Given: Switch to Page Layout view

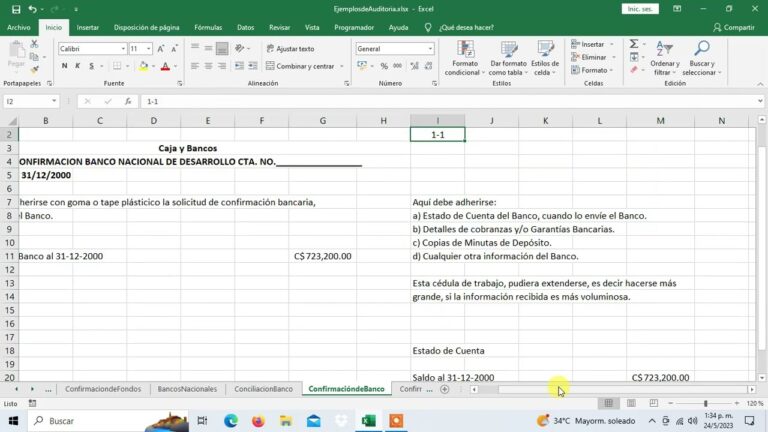Looking at the screenshot, I should click(x=631, y=403).
